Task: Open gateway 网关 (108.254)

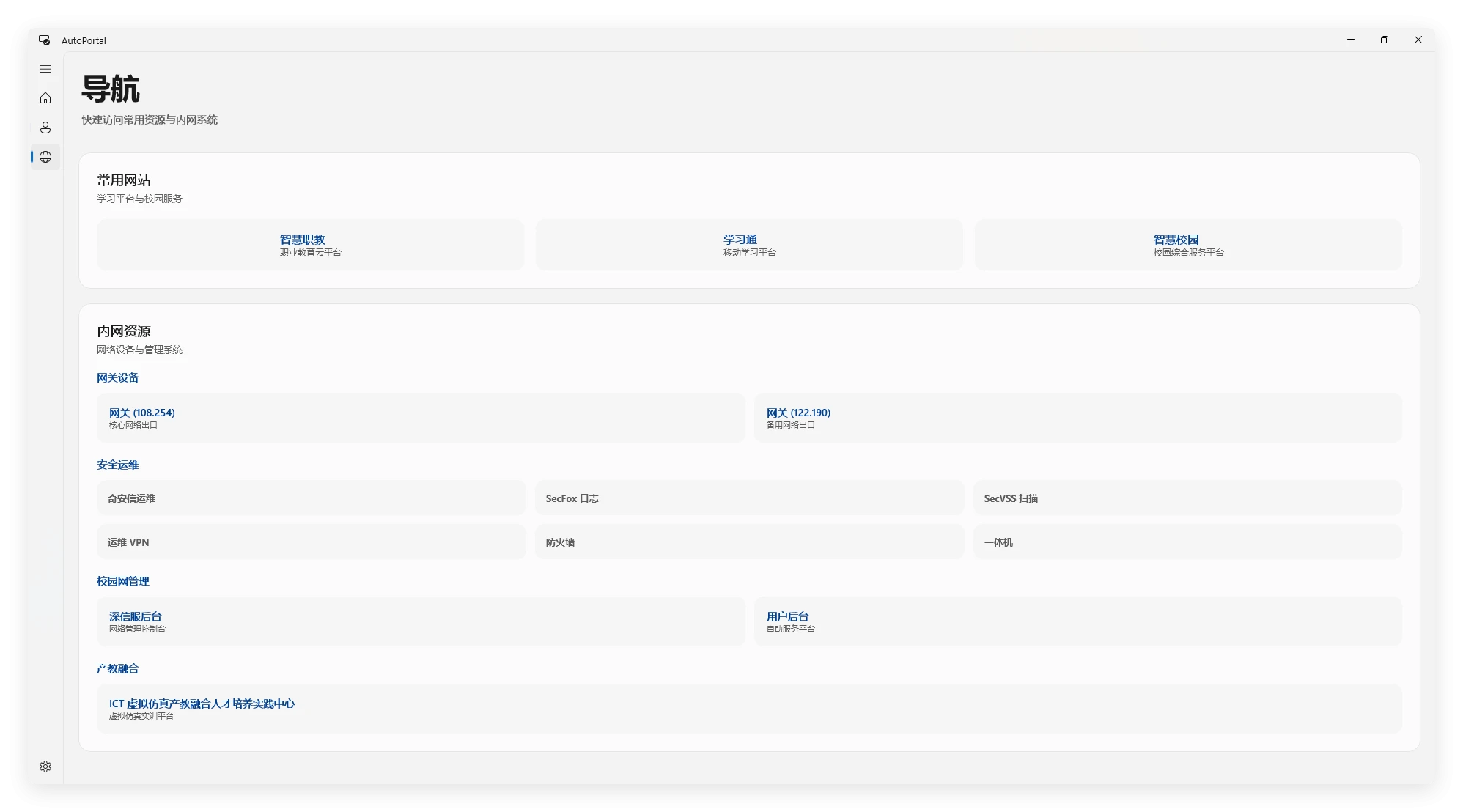Action: [420, 418]
